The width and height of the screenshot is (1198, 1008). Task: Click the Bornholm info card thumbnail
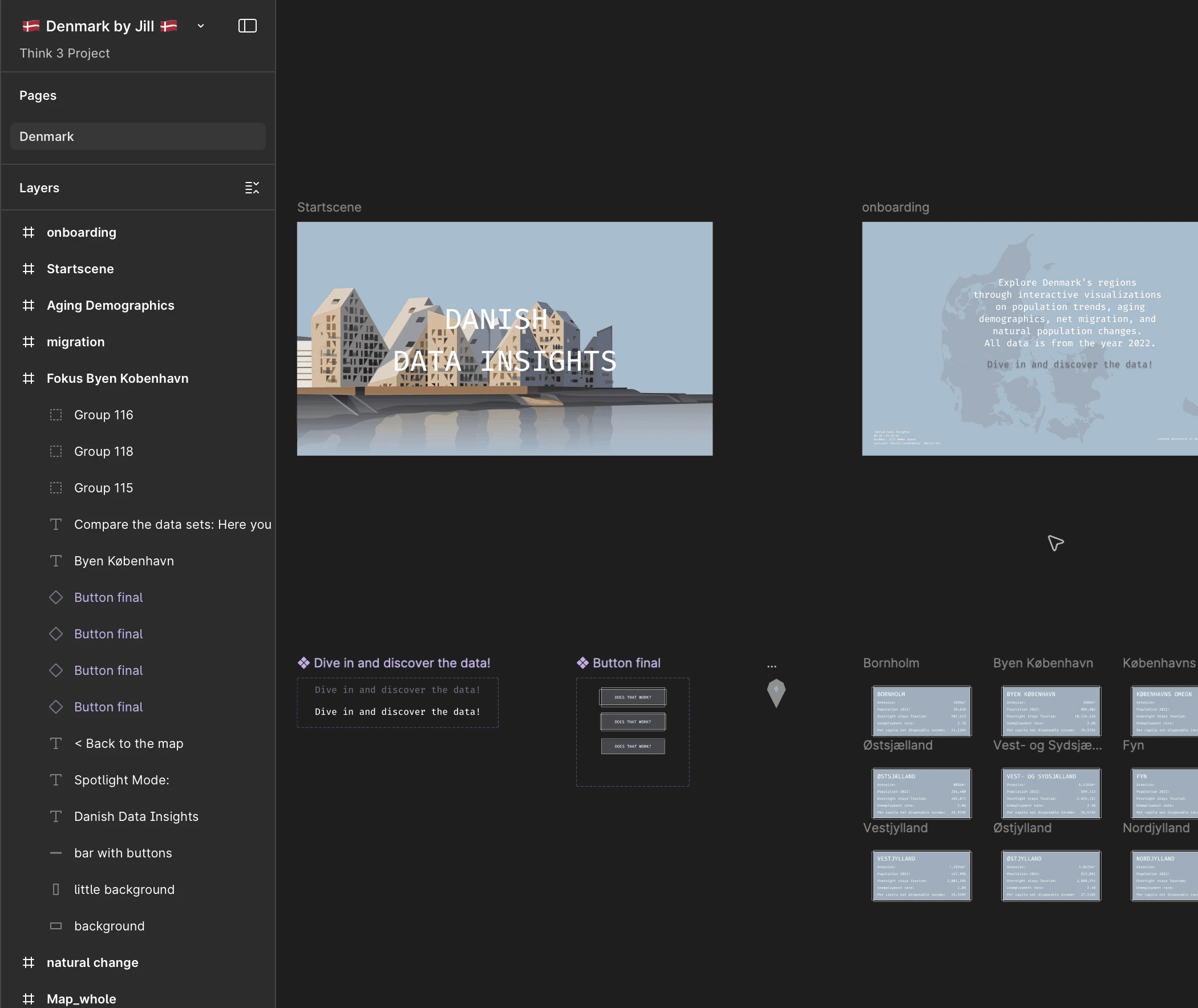pyautogui.click(x=921, y=711)
